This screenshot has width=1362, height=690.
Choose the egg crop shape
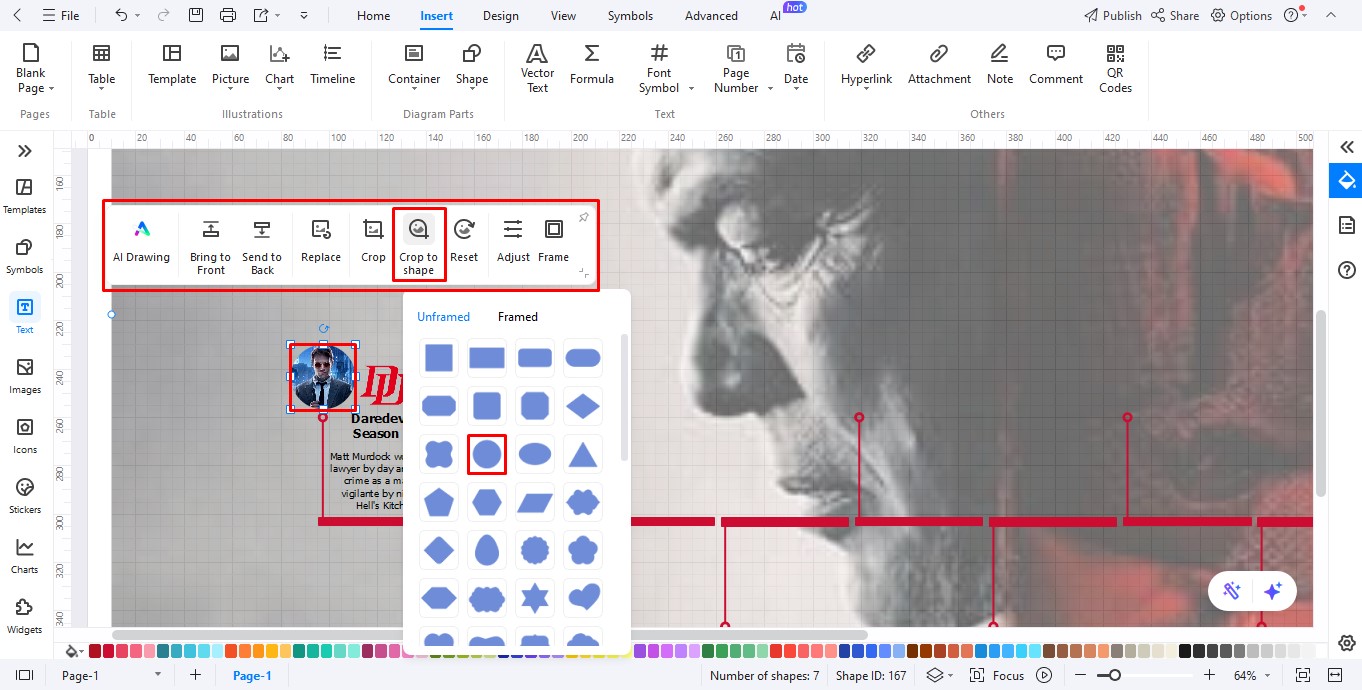pyautogui.click(x=487, y=550)
